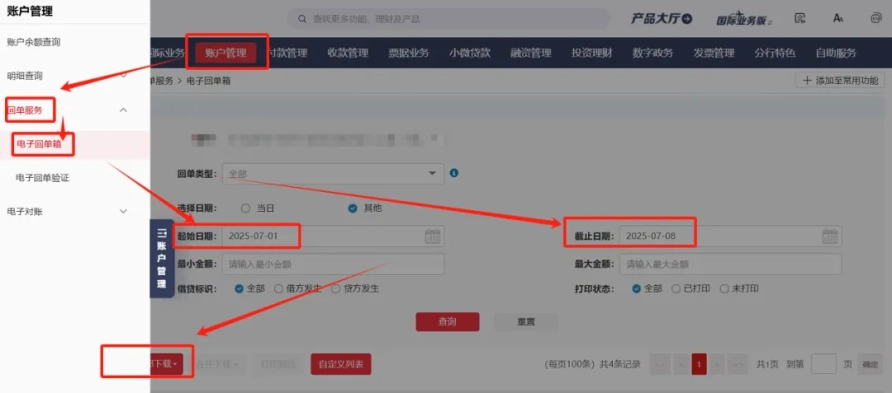Click page number 1 in pagination

pos(699,364)
